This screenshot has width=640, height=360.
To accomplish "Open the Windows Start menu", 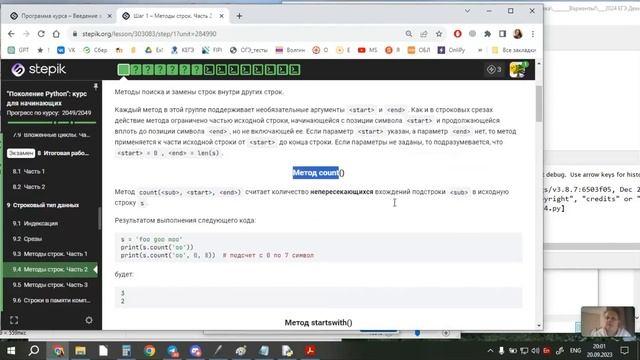I will [x=11, y=351].
